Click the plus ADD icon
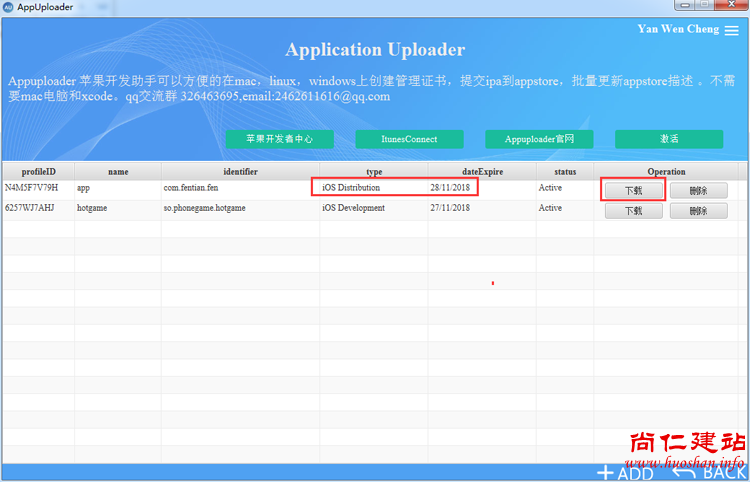750x482 pixels. [x=605, y=473]
